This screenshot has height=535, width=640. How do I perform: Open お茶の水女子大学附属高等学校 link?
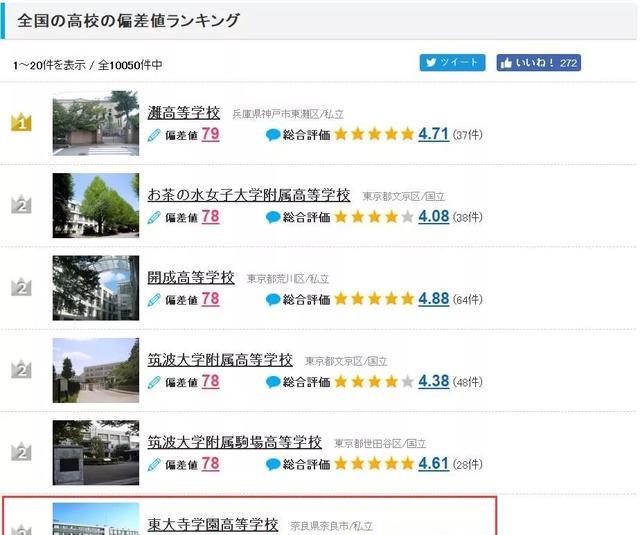click(x=249, y=195)
